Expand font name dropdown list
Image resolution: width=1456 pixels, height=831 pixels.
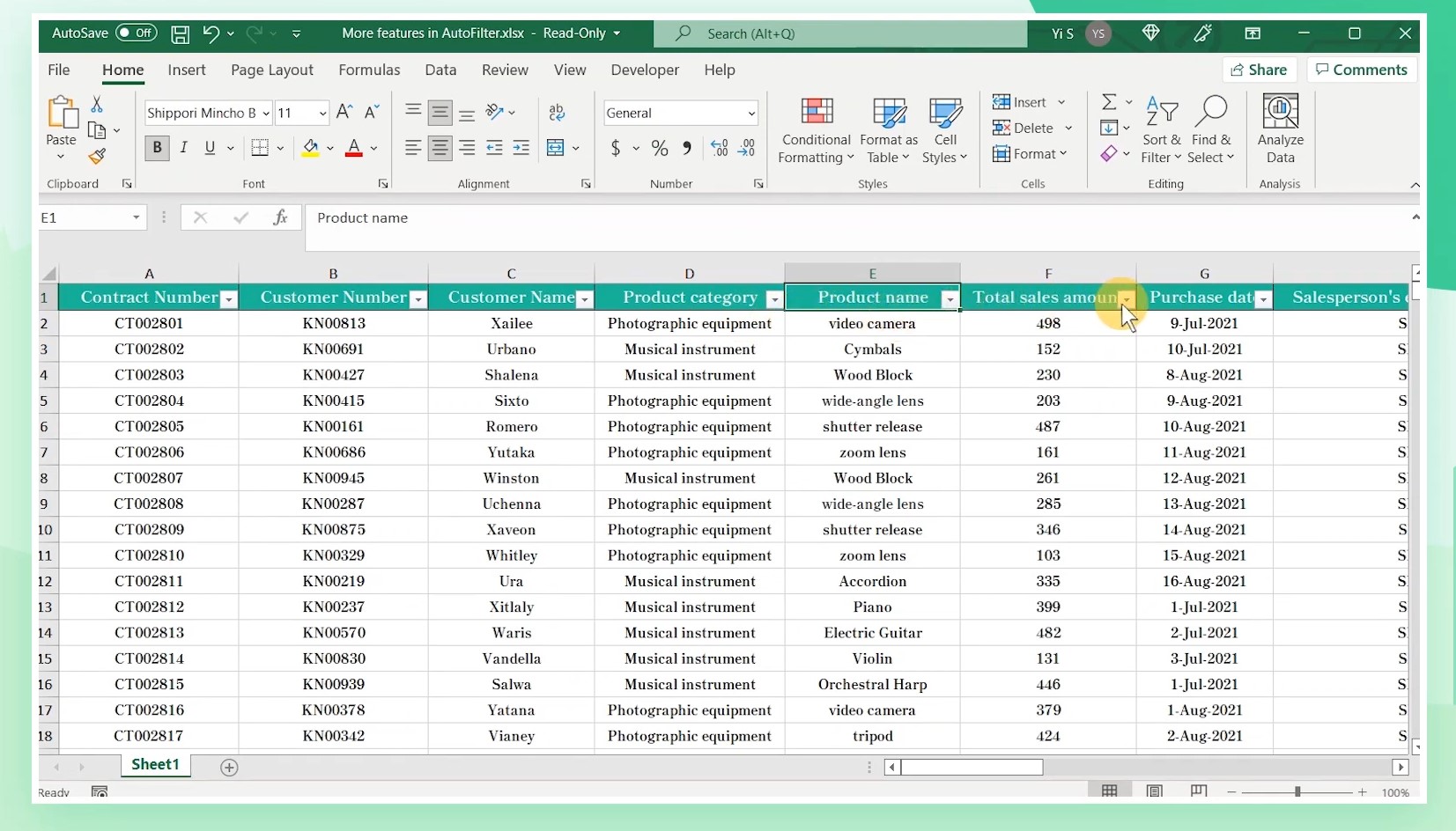[x=266, y=114]
